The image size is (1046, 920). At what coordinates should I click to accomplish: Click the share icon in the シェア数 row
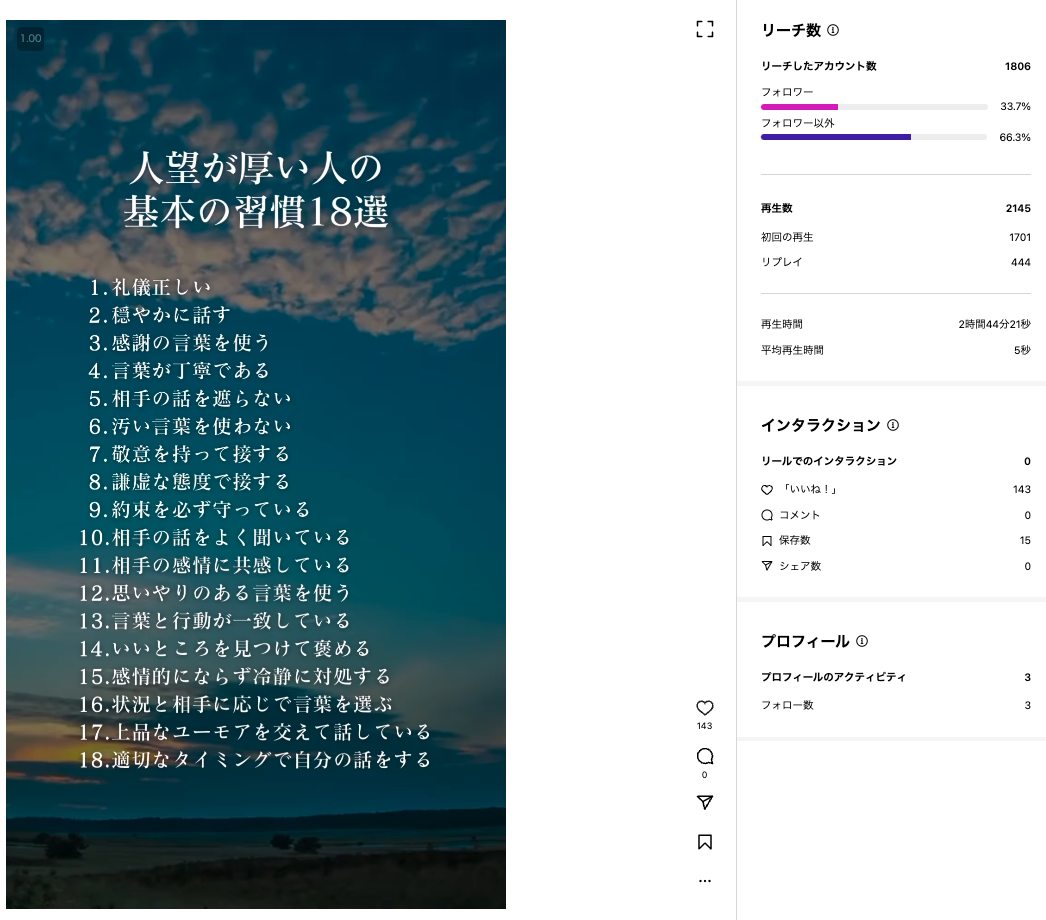[766, 566]
